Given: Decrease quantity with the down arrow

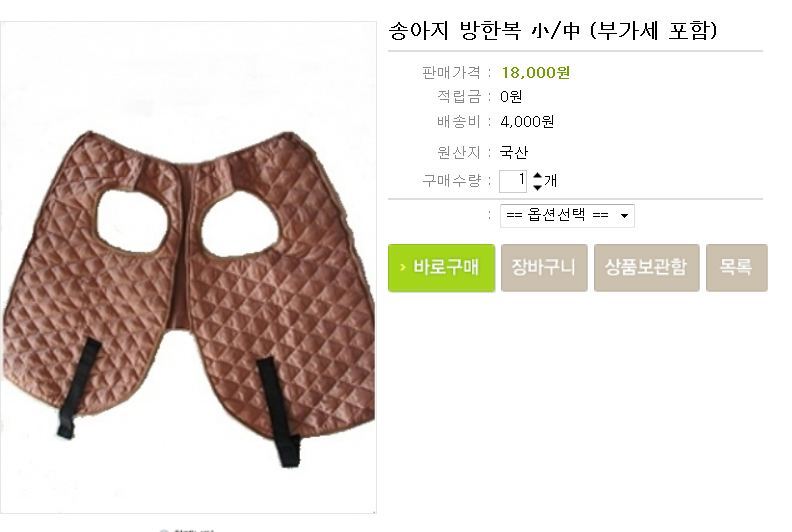Looking at the screenshot, I should pyautogui.click(x=537, y=187).
